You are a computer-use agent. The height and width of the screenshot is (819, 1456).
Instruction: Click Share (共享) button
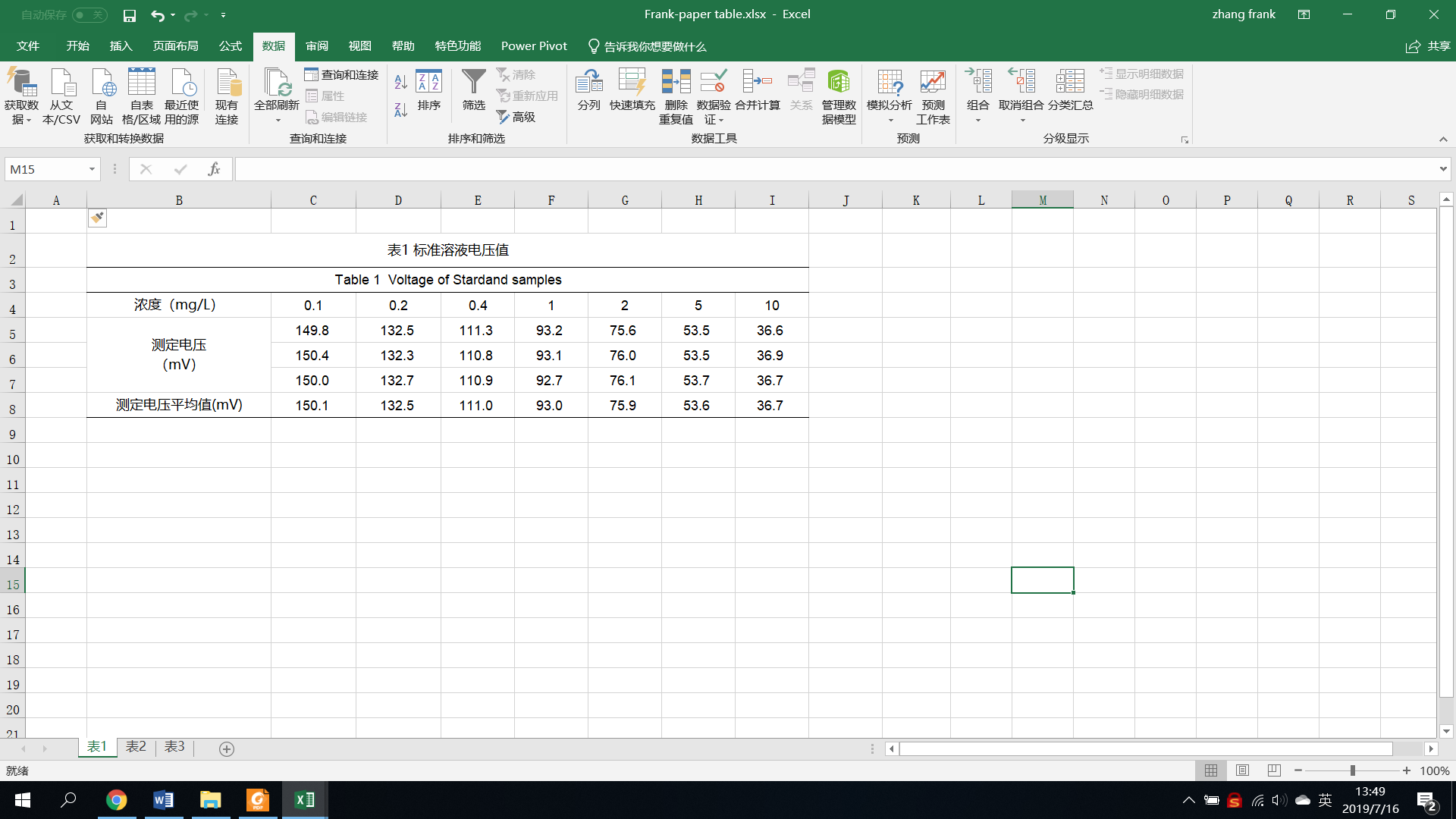(x=1428, y=46)
